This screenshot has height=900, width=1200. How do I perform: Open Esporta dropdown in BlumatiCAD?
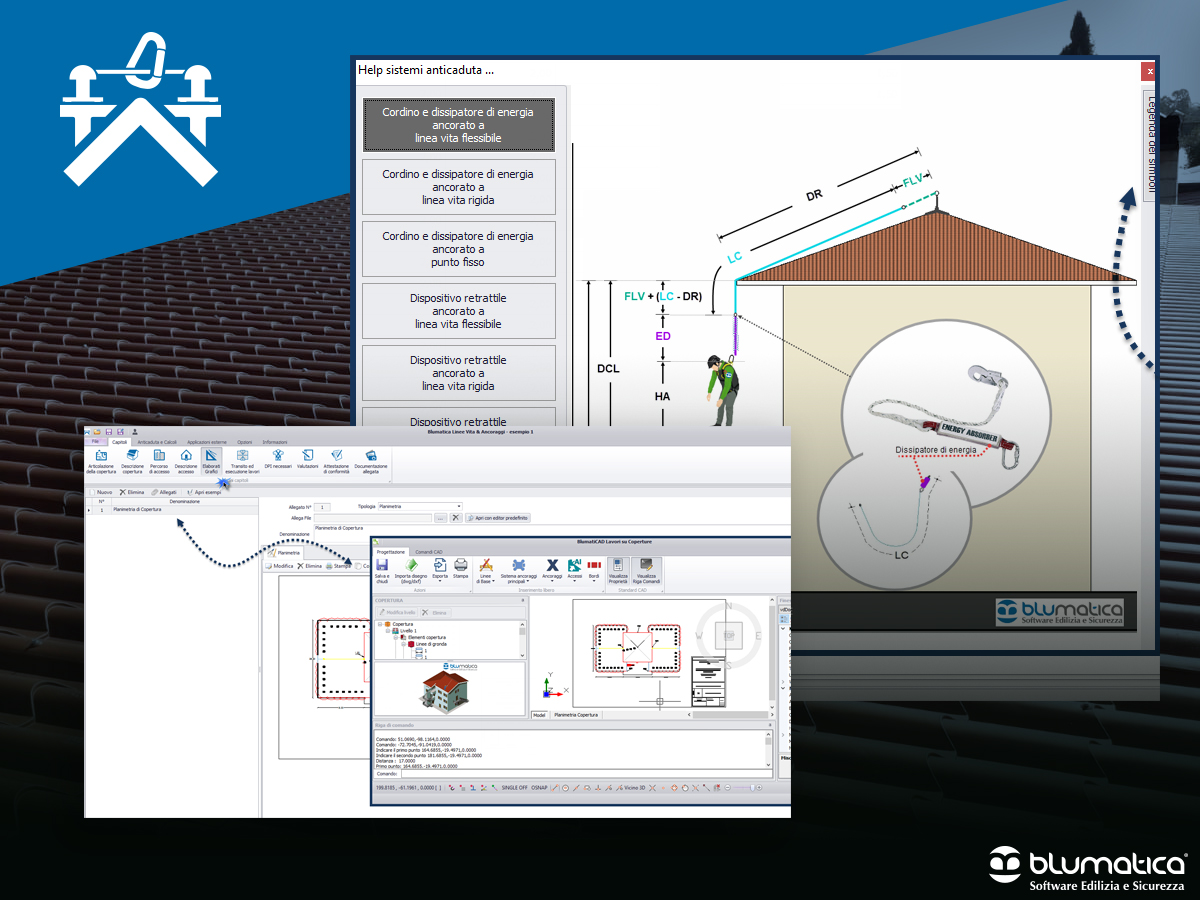click(439, 571)
